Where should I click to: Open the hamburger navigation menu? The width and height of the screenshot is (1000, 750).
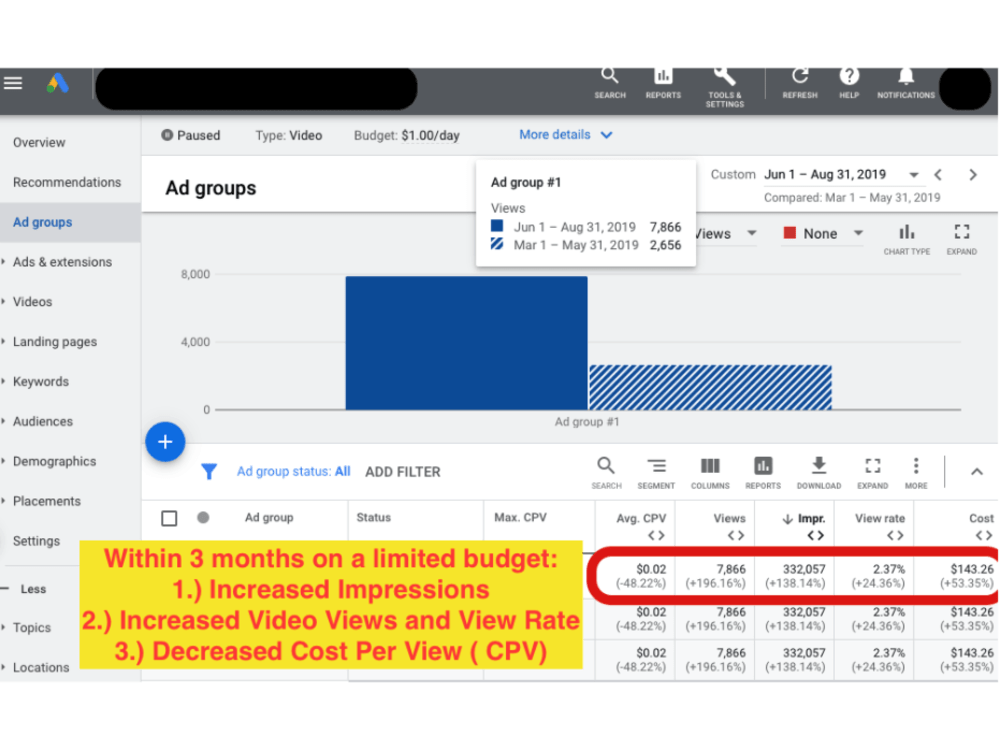[13, 83]
